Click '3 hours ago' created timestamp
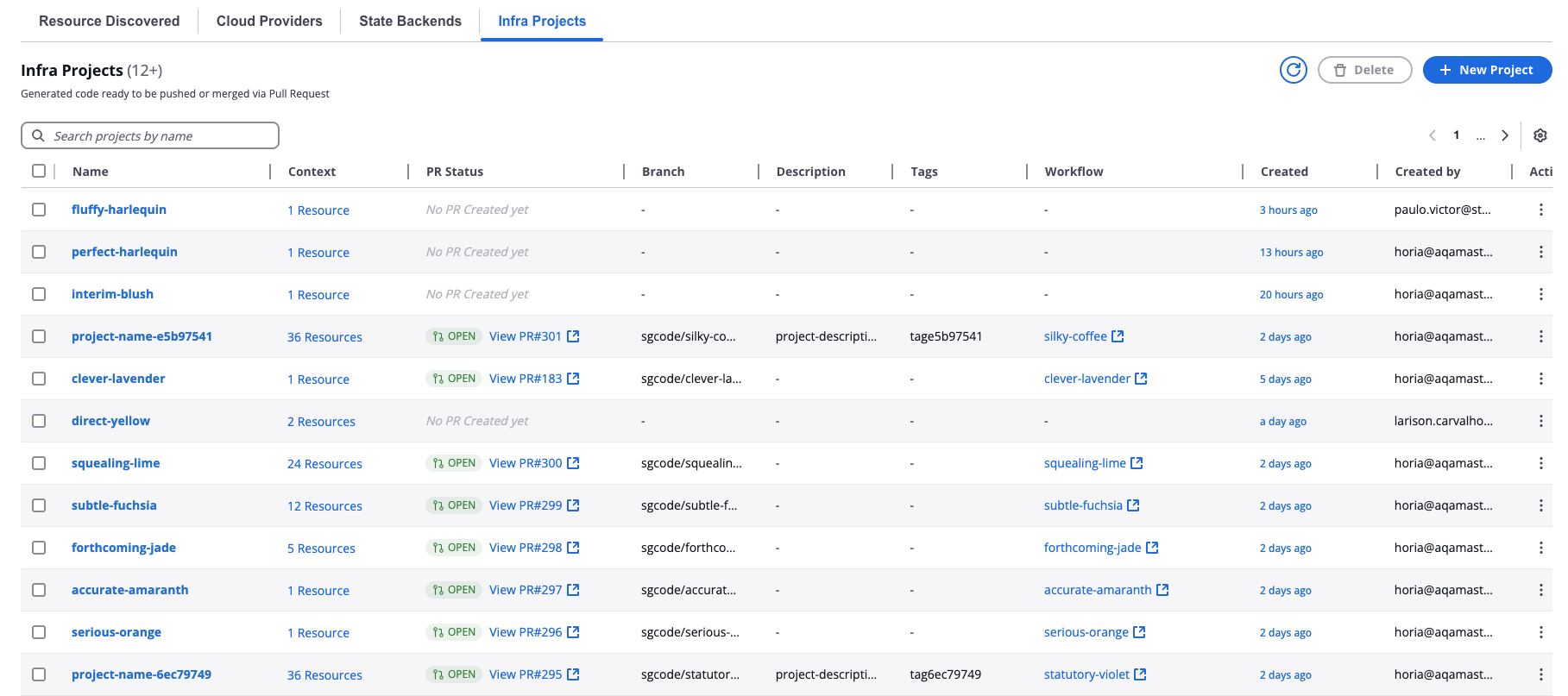The image size is (1568, 696). click(1288, 210)
